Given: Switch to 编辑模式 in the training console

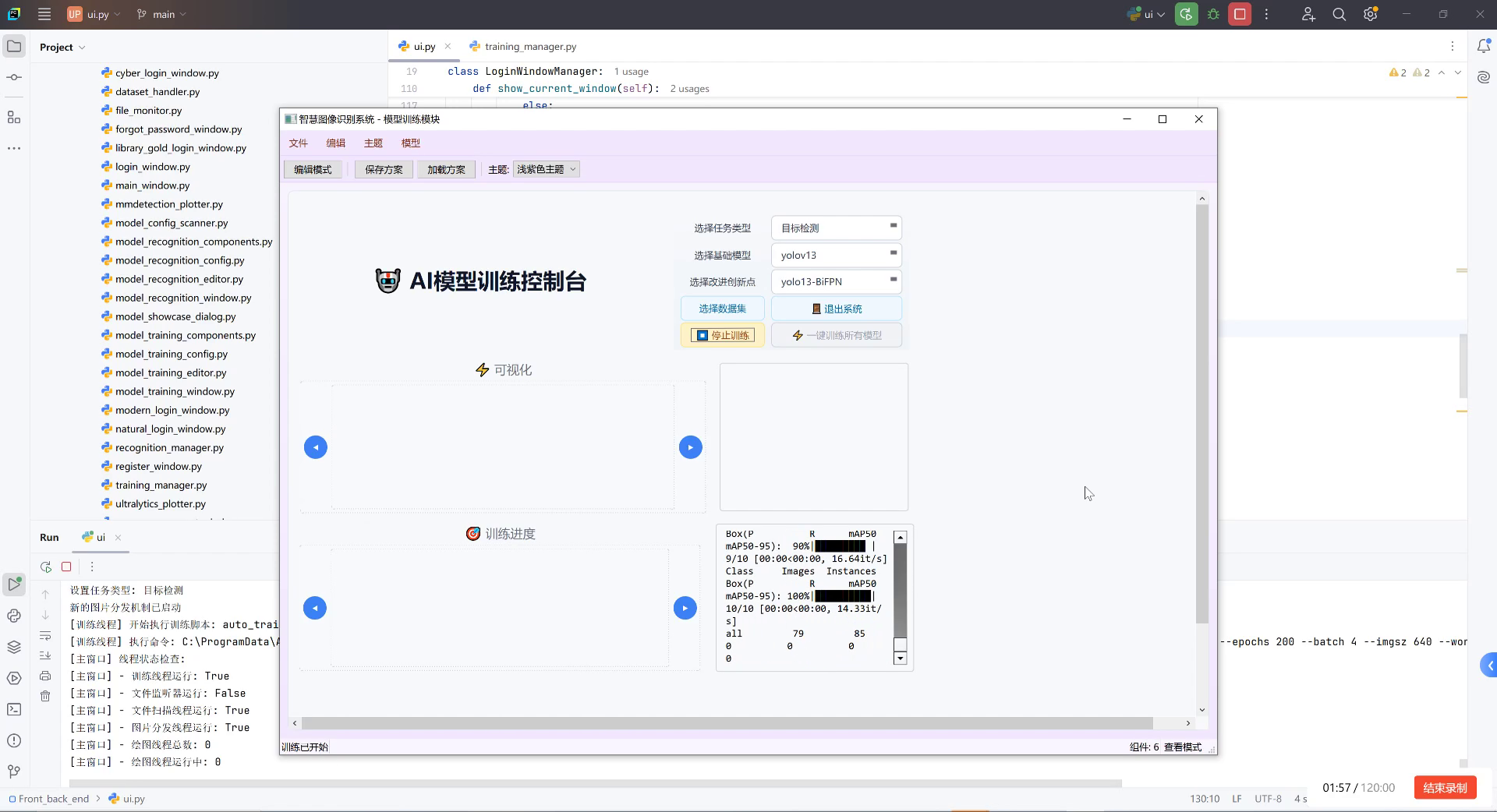Looking at the screenshot, I should [312, 169].
